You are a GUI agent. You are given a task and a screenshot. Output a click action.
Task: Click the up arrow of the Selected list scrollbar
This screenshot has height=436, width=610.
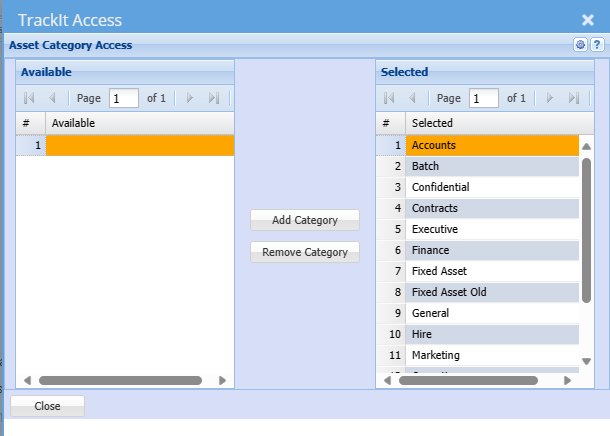tap(586, 147)
